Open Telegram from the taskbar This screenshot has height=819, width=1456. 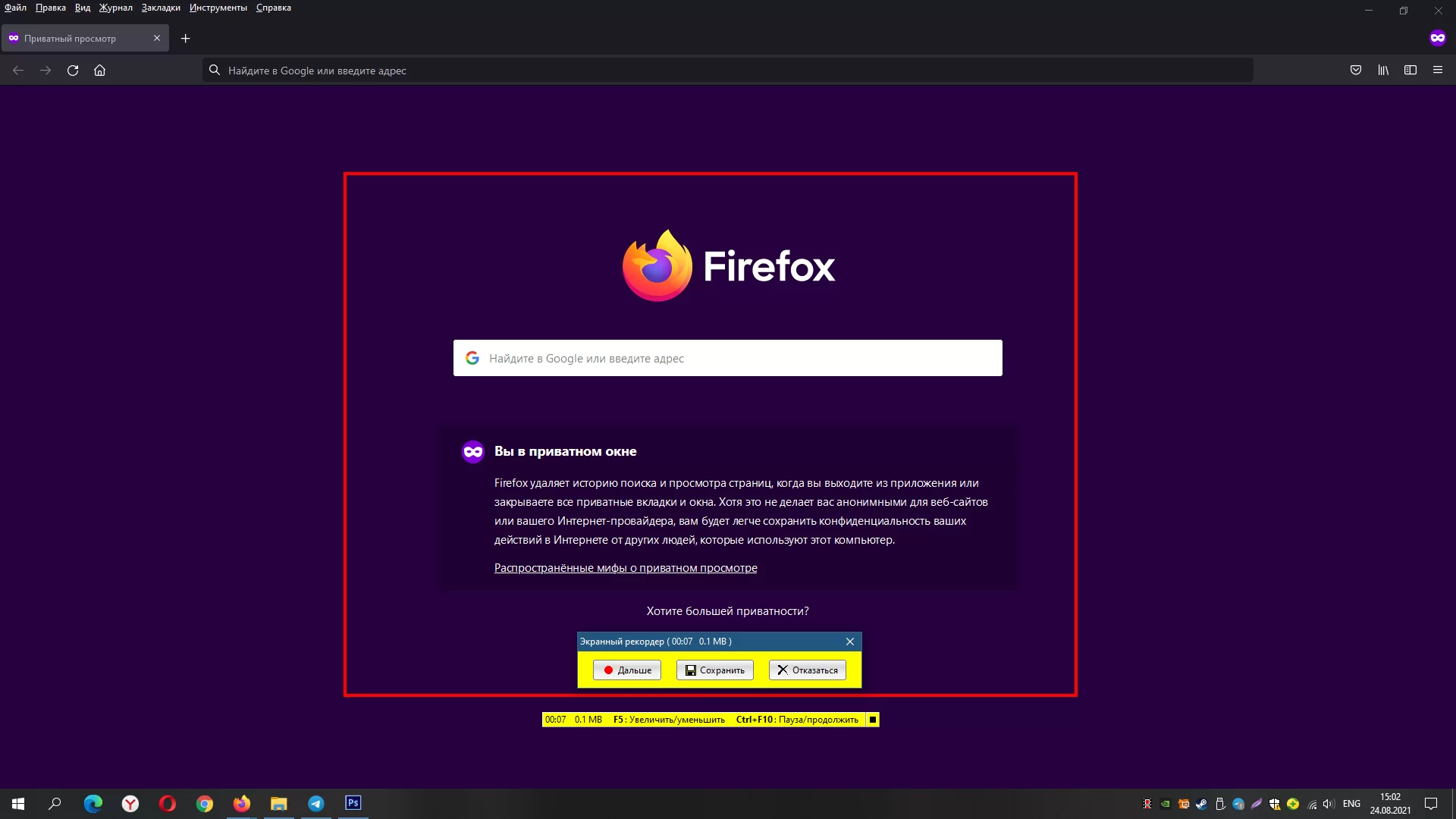(316, 804)
